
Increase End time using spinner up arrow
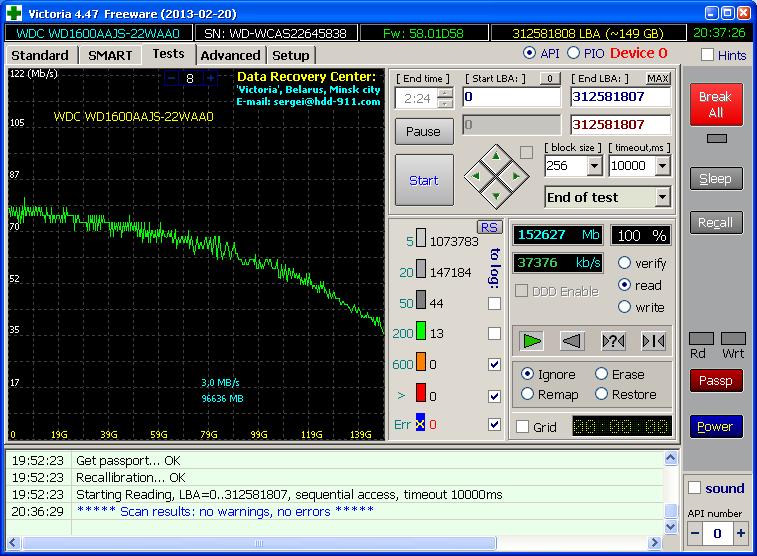coord(446,93)
